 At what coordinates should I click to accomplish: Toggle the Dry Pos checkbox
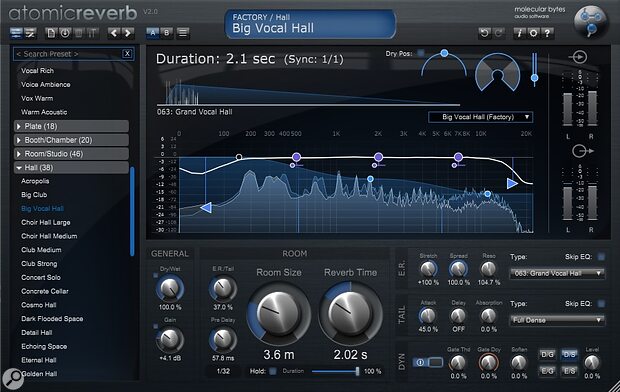[x=420, y=53]
